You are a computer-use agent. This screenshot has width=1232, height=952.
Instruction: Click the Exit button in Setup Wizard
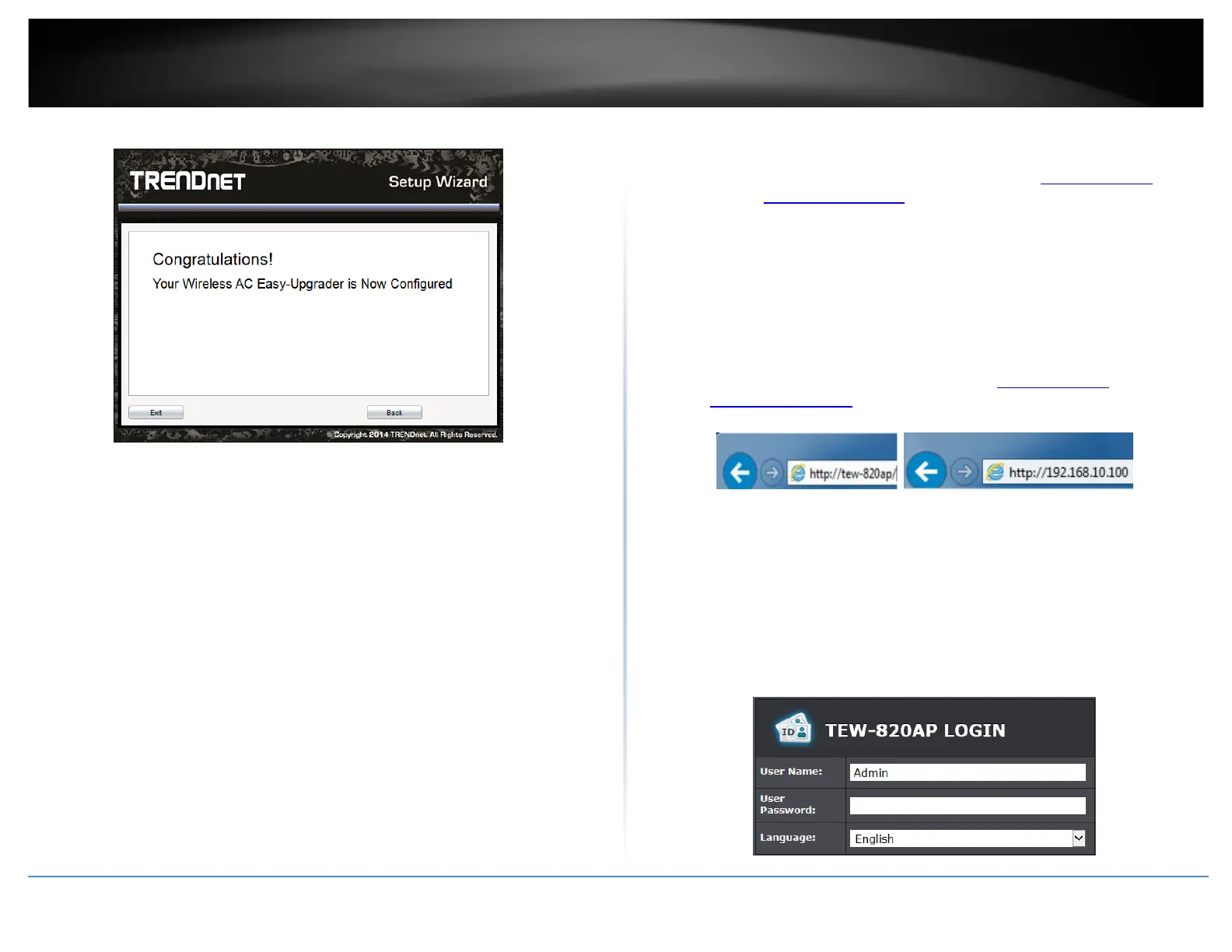click(156, 412)
